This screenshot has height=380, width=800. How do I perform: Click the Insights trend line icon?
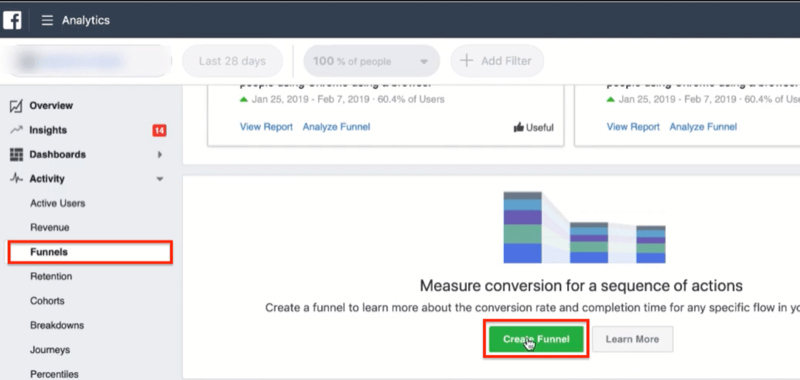(16, 130)
